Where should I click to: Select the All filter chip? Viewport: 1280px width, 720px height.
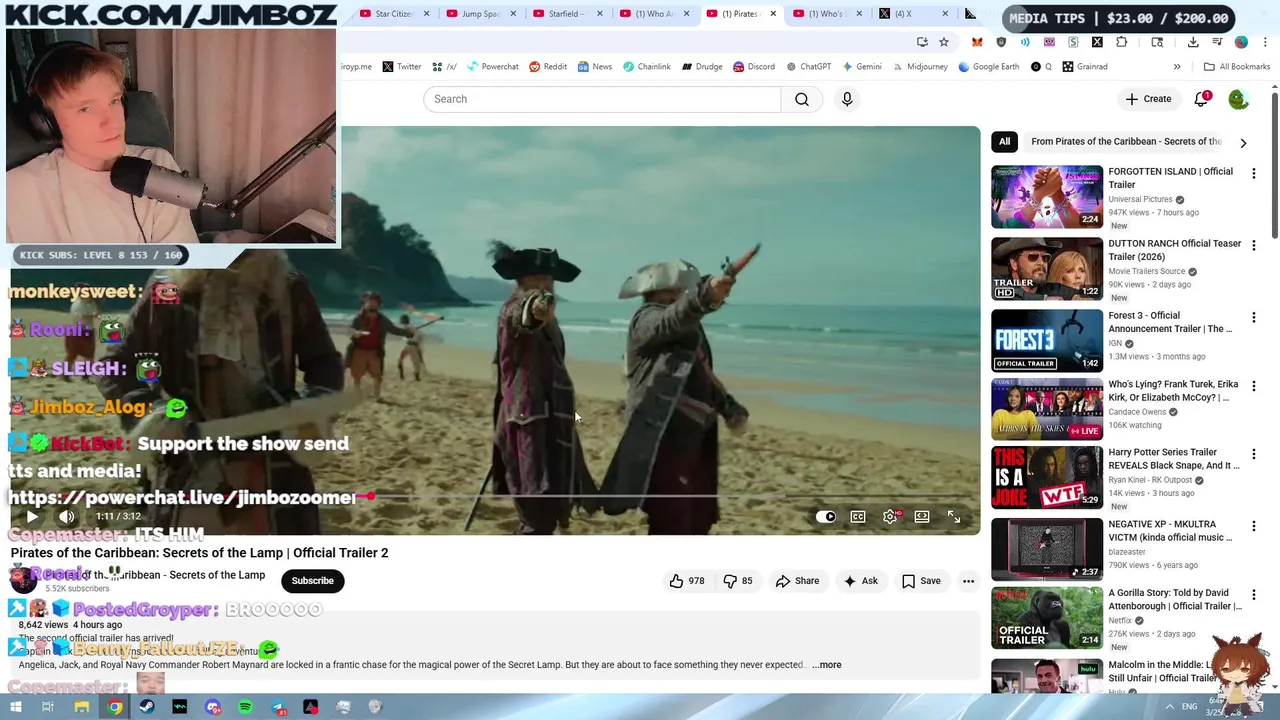point(1004,142)
